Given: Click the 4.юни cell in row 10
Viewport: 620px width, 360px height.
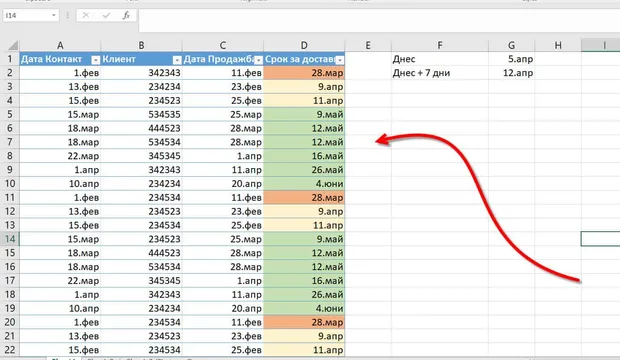Looking at the screenshot, I should click(x=304, y=184).
